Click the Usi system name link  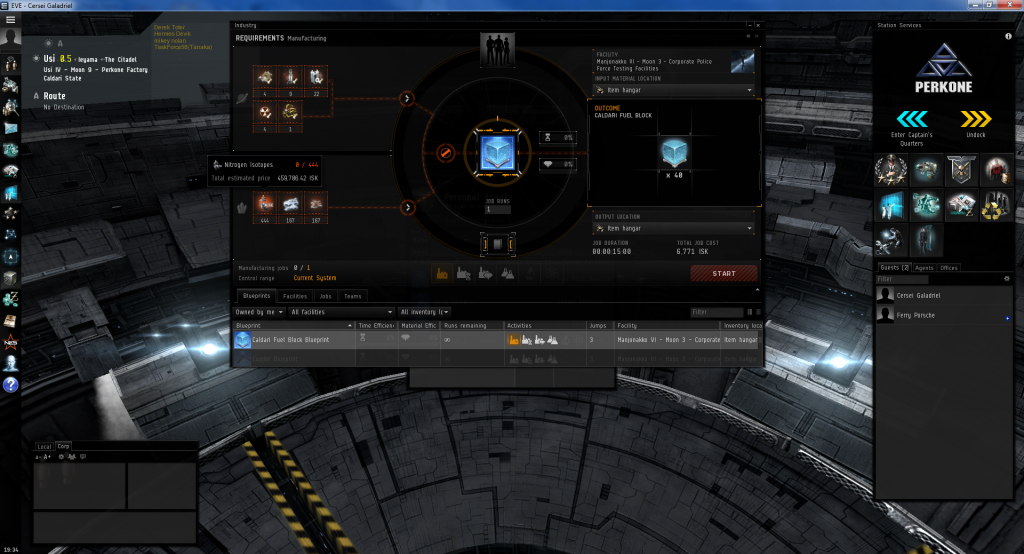[50, 59]
